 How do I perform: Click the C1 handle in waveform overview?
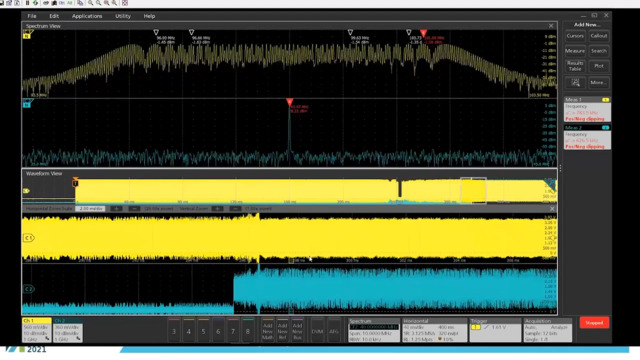(x=27, y=191)
